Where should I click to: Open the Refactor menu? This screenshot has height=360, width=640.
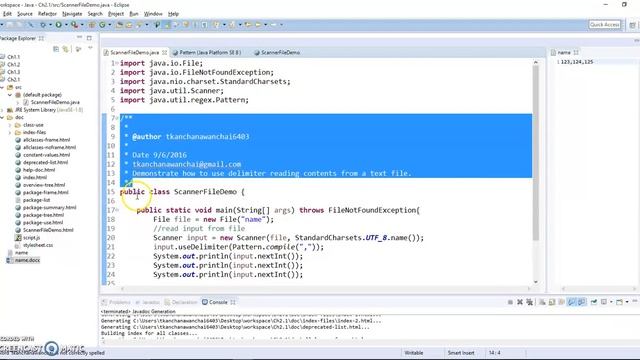click(47, 14)
